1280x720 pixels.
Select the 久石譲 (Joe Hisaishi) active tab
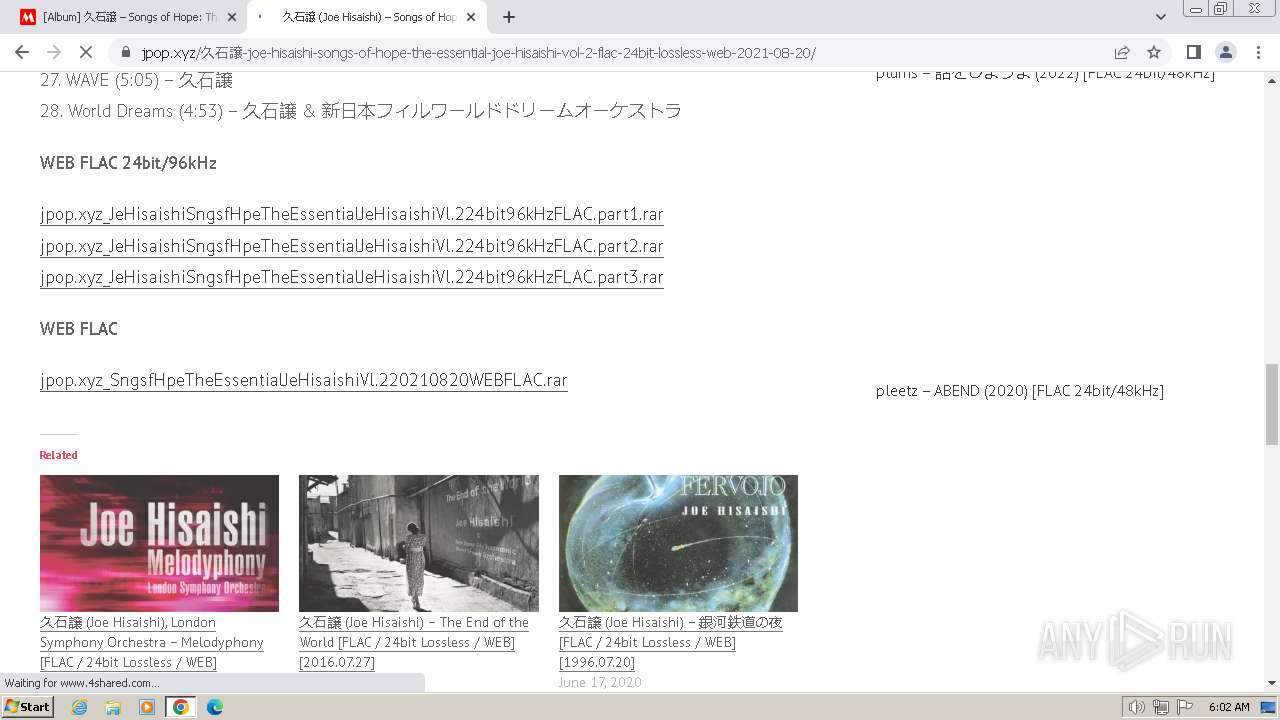pos(367,17)
